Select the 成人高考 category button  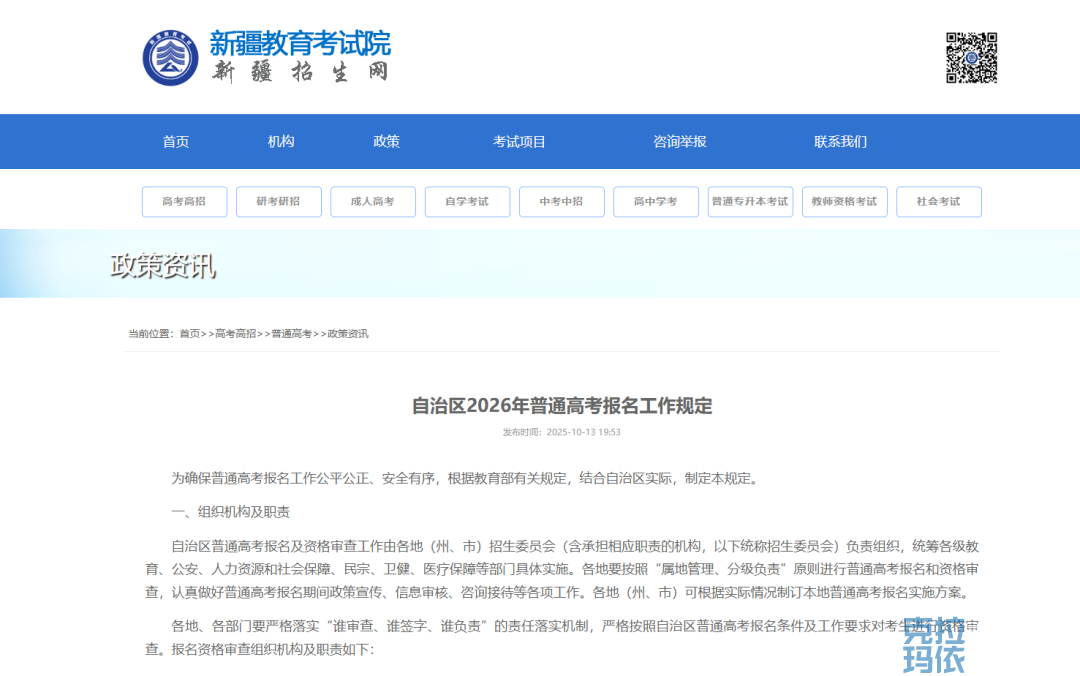tap(373, 202)
